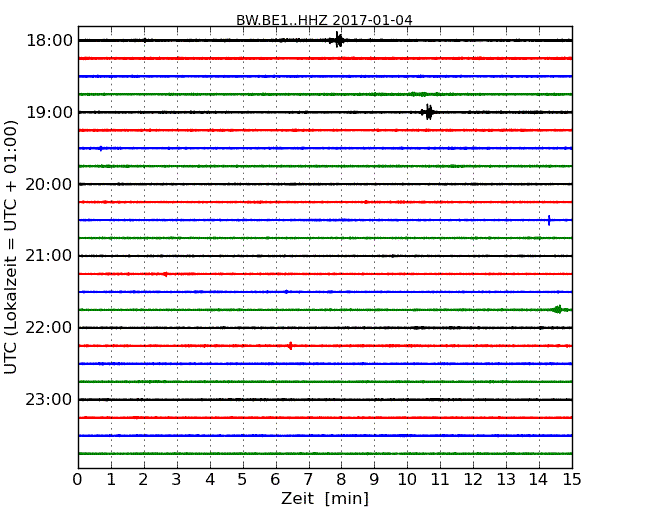Screen dimensions: 650x520
Task: Click x-axis tick label 10
Action: tap(407, 479)
